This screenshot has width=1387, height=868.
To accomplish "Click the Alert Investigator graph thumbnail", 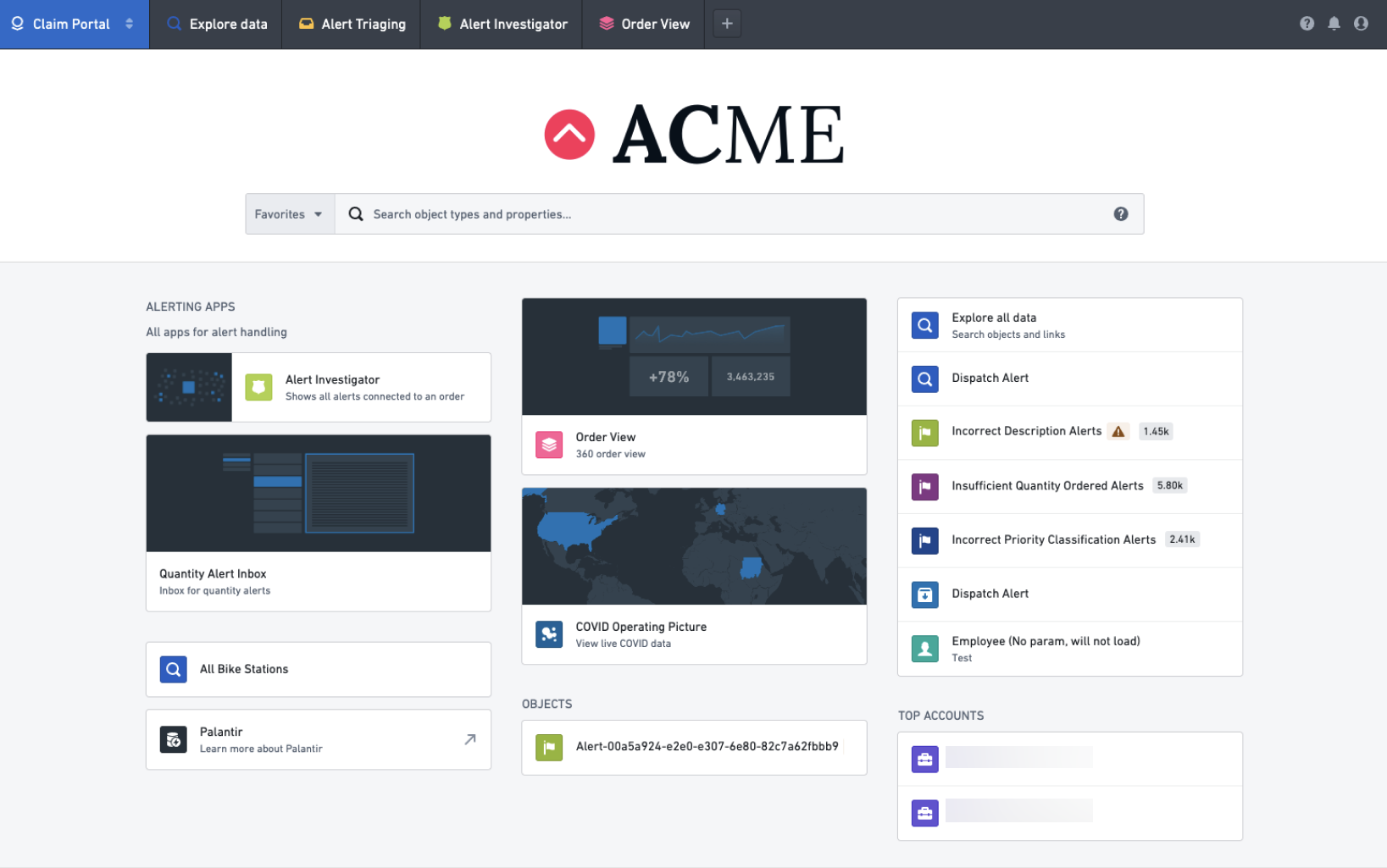I will [189, 387].
